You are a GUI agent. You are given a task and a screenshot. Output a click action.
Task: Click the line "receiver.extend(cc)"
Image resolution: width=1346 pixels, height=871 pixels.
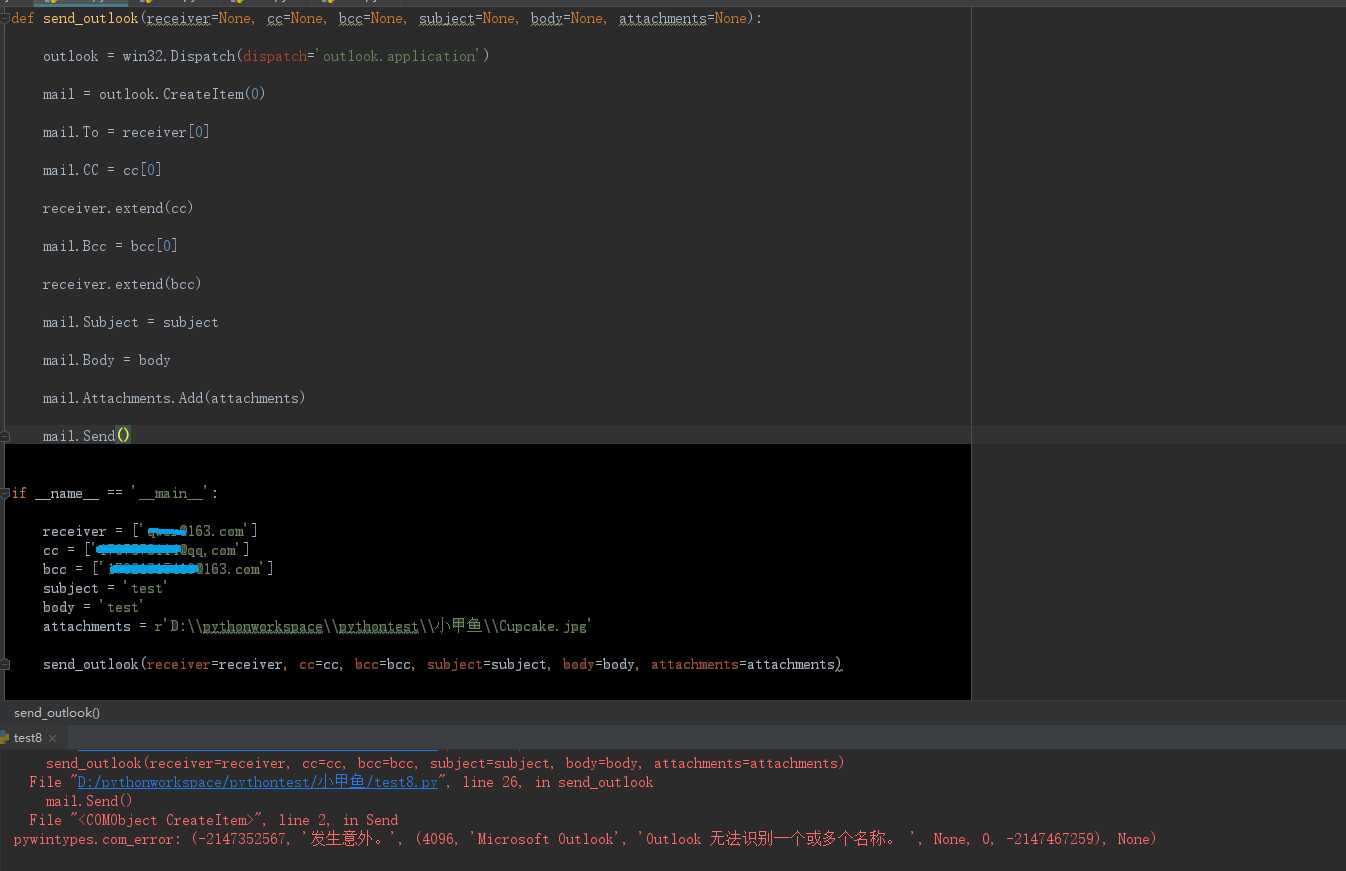tap(118, 208)
